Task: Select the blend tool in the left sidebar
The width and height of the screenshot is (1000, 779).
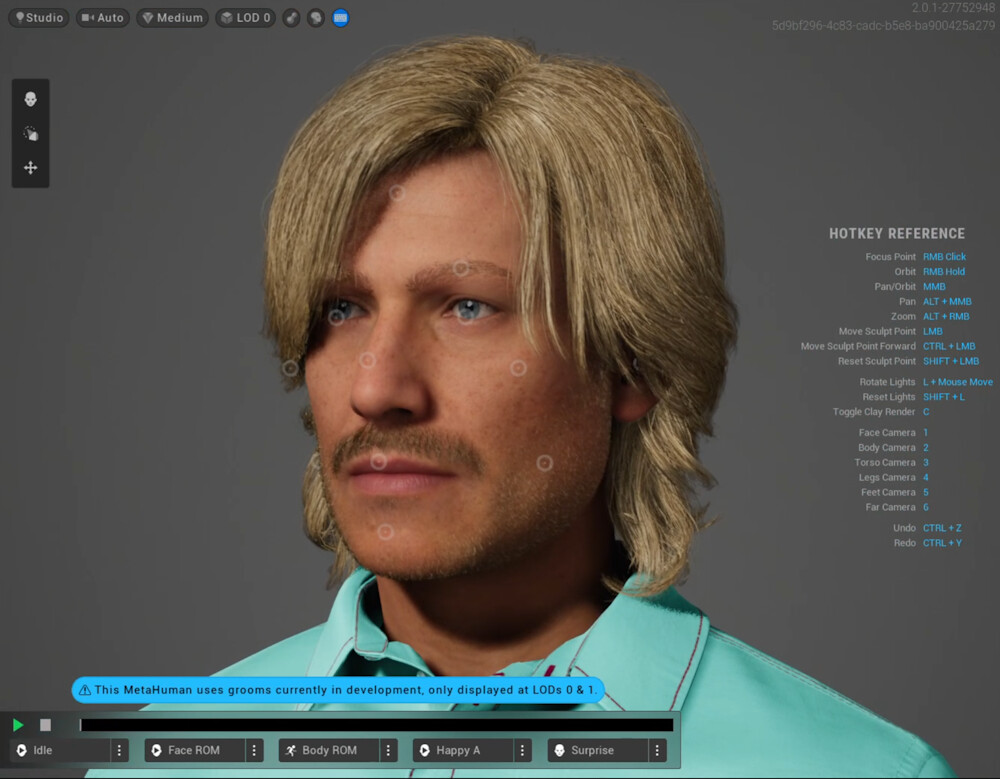Action: pyautogui.click(x=30, y=132)
